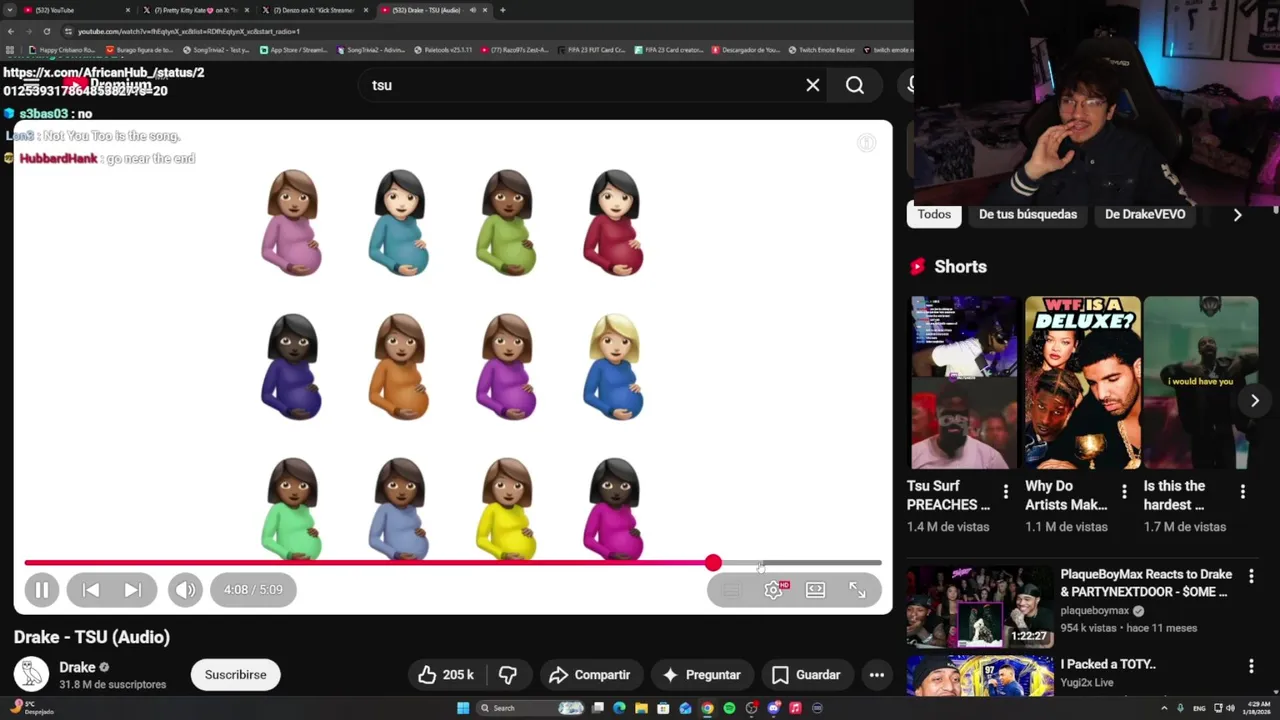Open Microsoft Edge from the taskbar
1280x720 pixels.
coord(619,708)
